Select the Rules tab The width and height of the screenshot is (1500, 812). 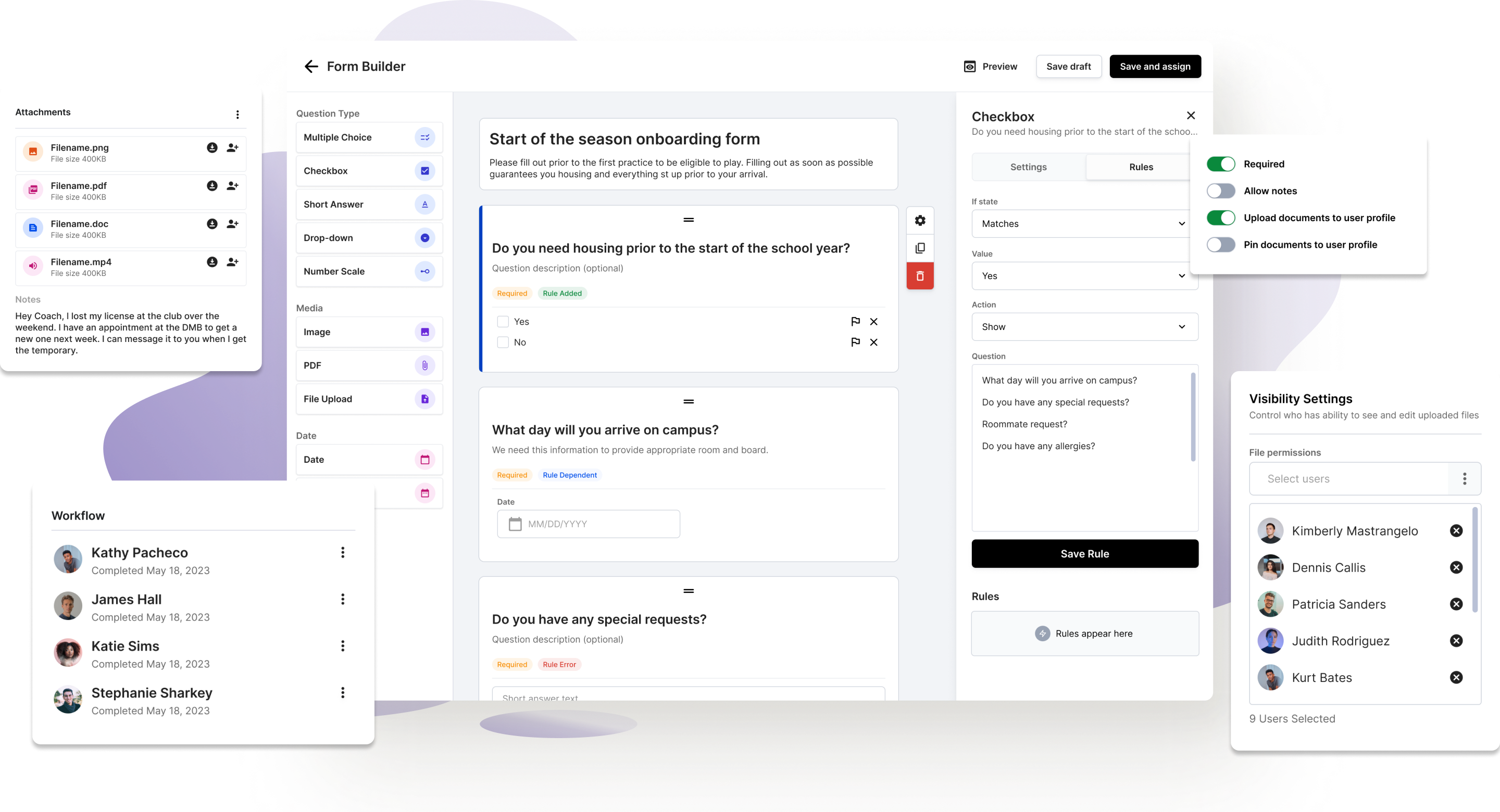1140,167
